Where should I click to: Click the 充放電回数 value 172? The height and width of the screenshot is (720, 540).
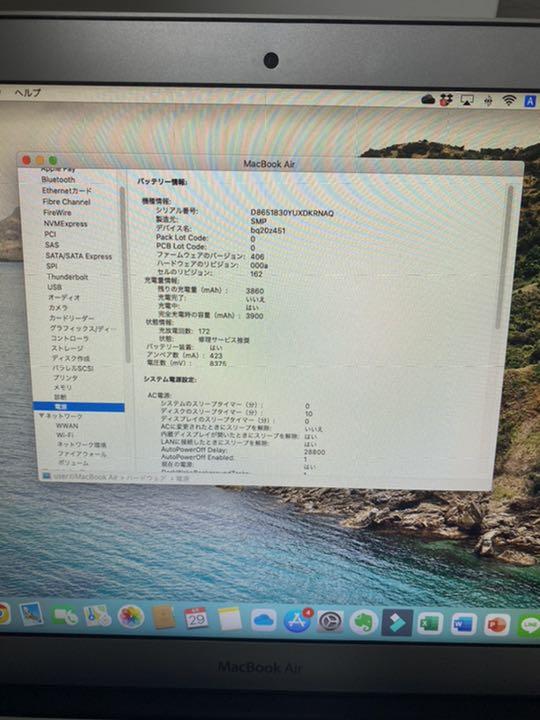pos(204,331)
